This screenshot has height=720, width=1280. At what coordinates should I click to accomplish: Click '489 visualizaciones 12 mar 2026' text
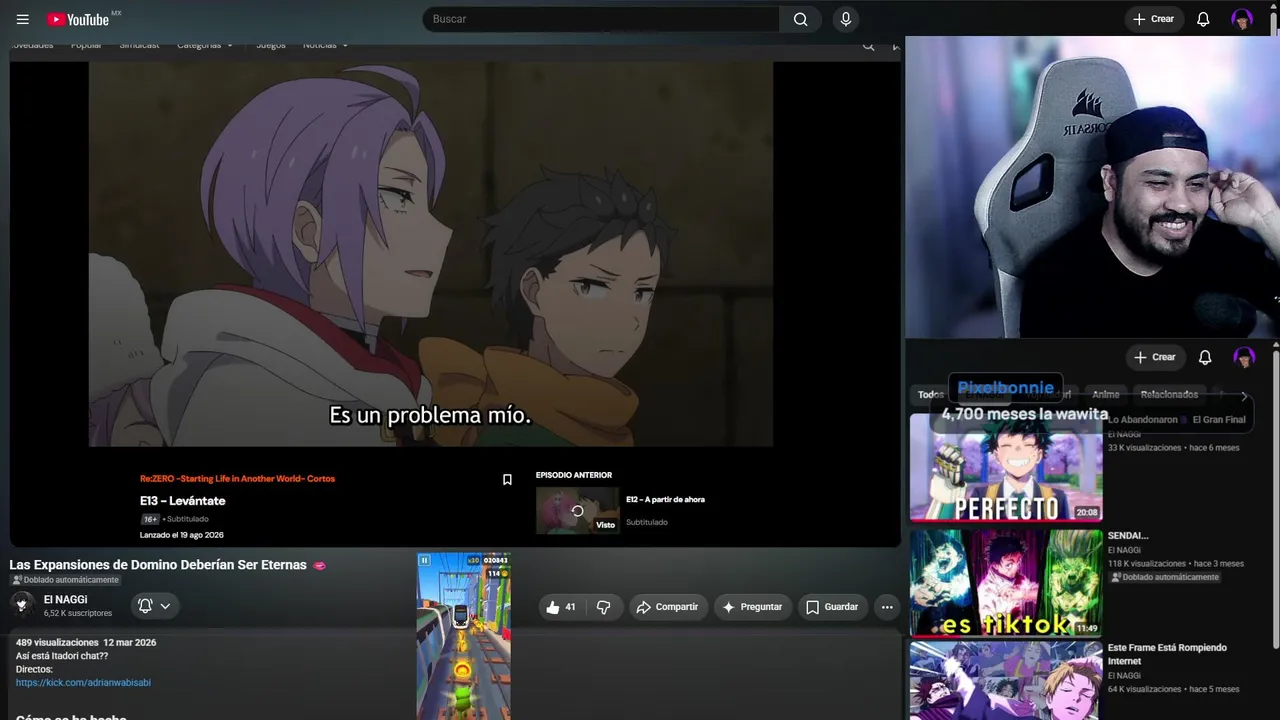click(86, 642)
